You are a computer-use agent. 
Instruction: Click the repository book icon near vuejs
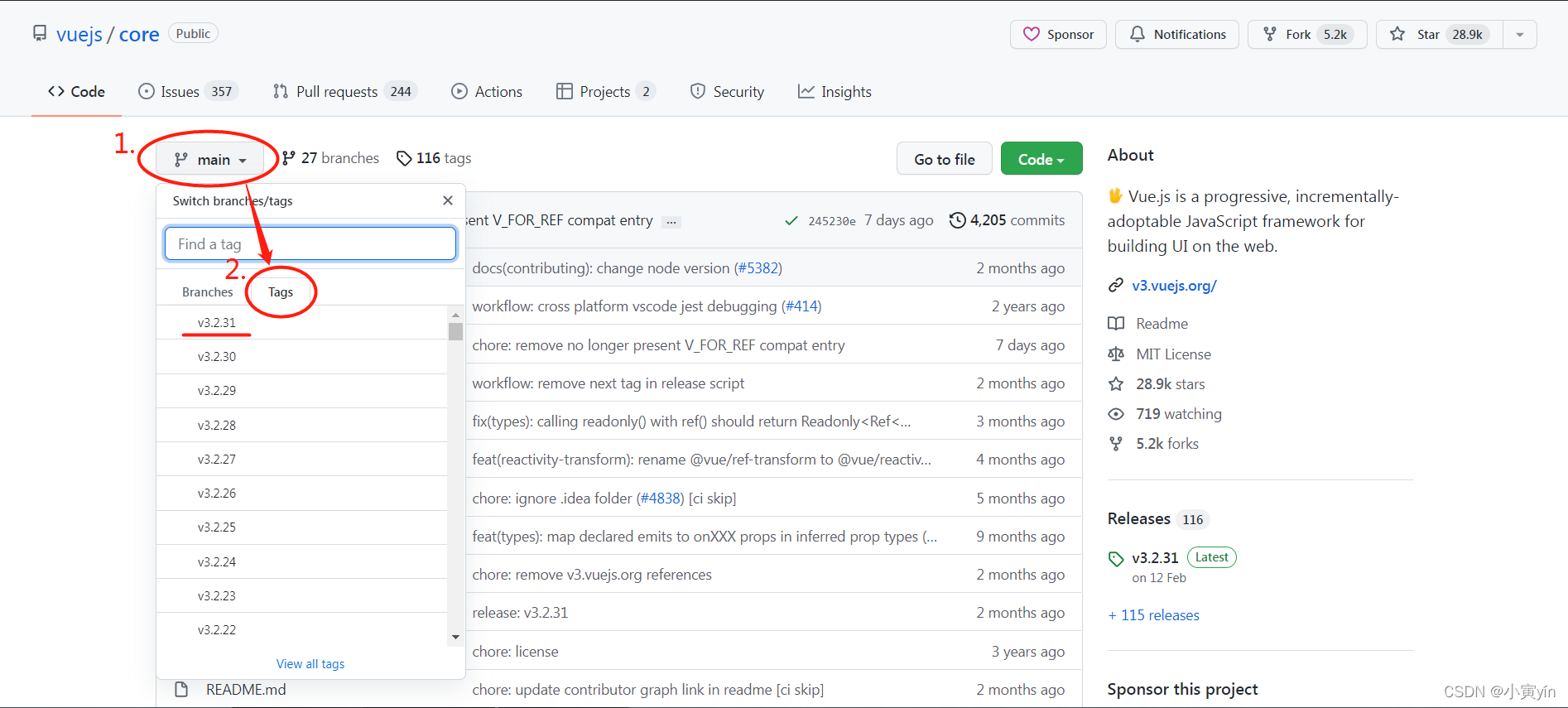click(x=40, y=33)
